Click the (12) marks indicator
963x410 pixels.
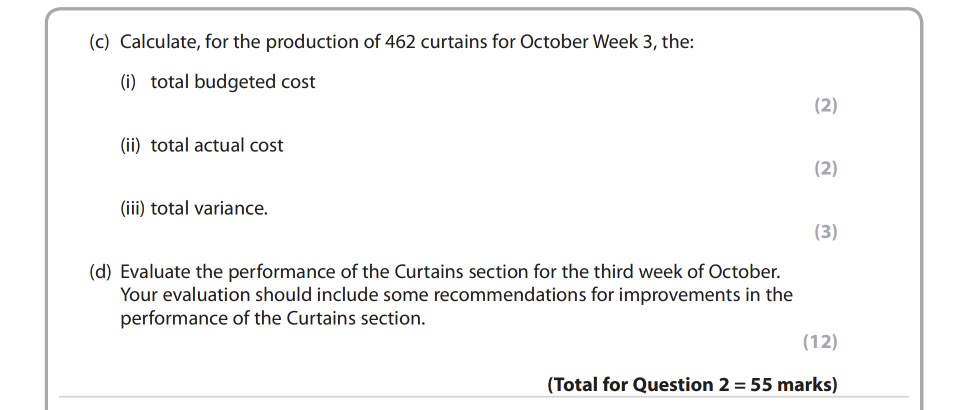(821, 342)
